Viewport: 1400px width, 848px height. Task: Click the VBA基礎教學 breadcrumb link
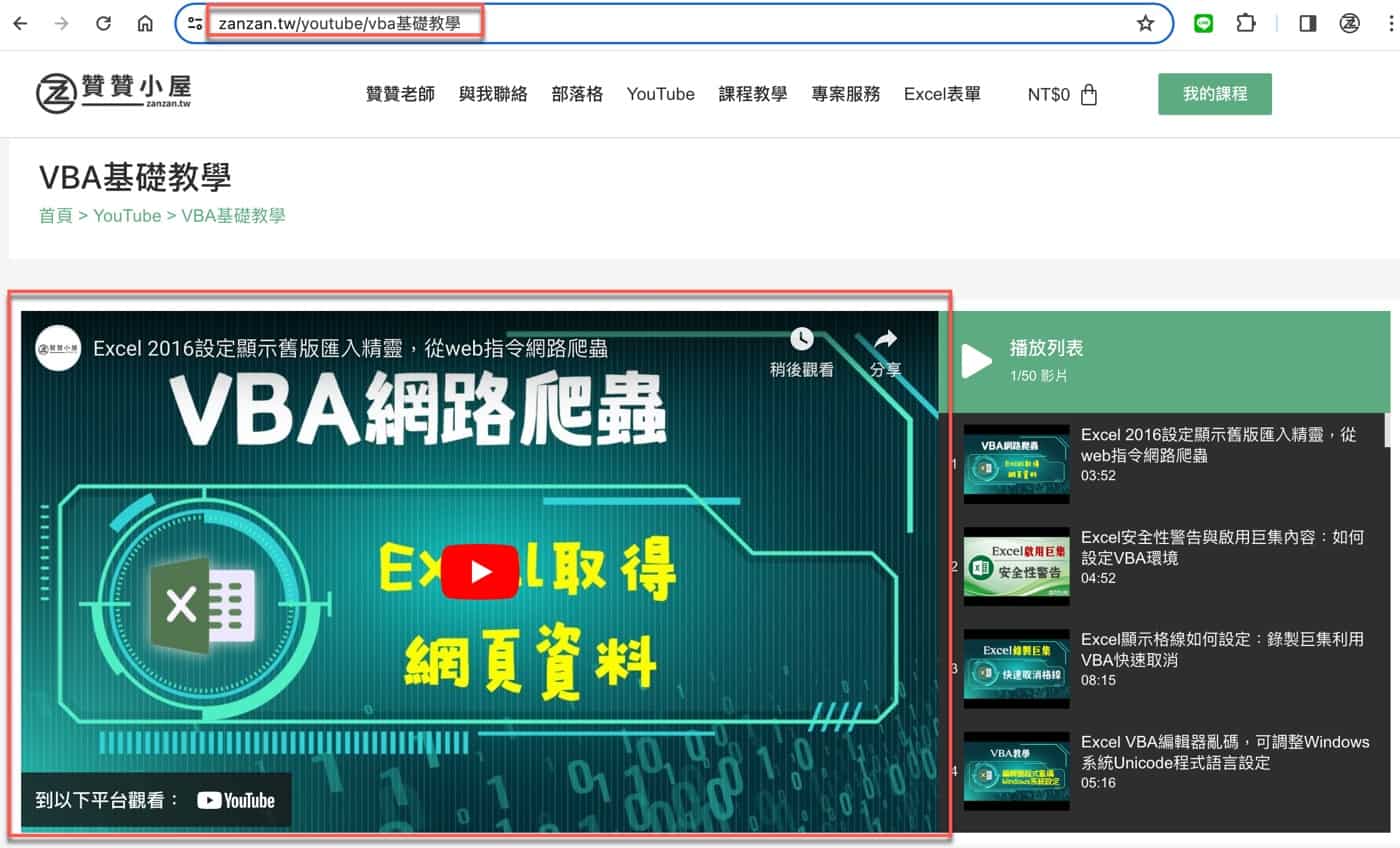click(233, 215)
